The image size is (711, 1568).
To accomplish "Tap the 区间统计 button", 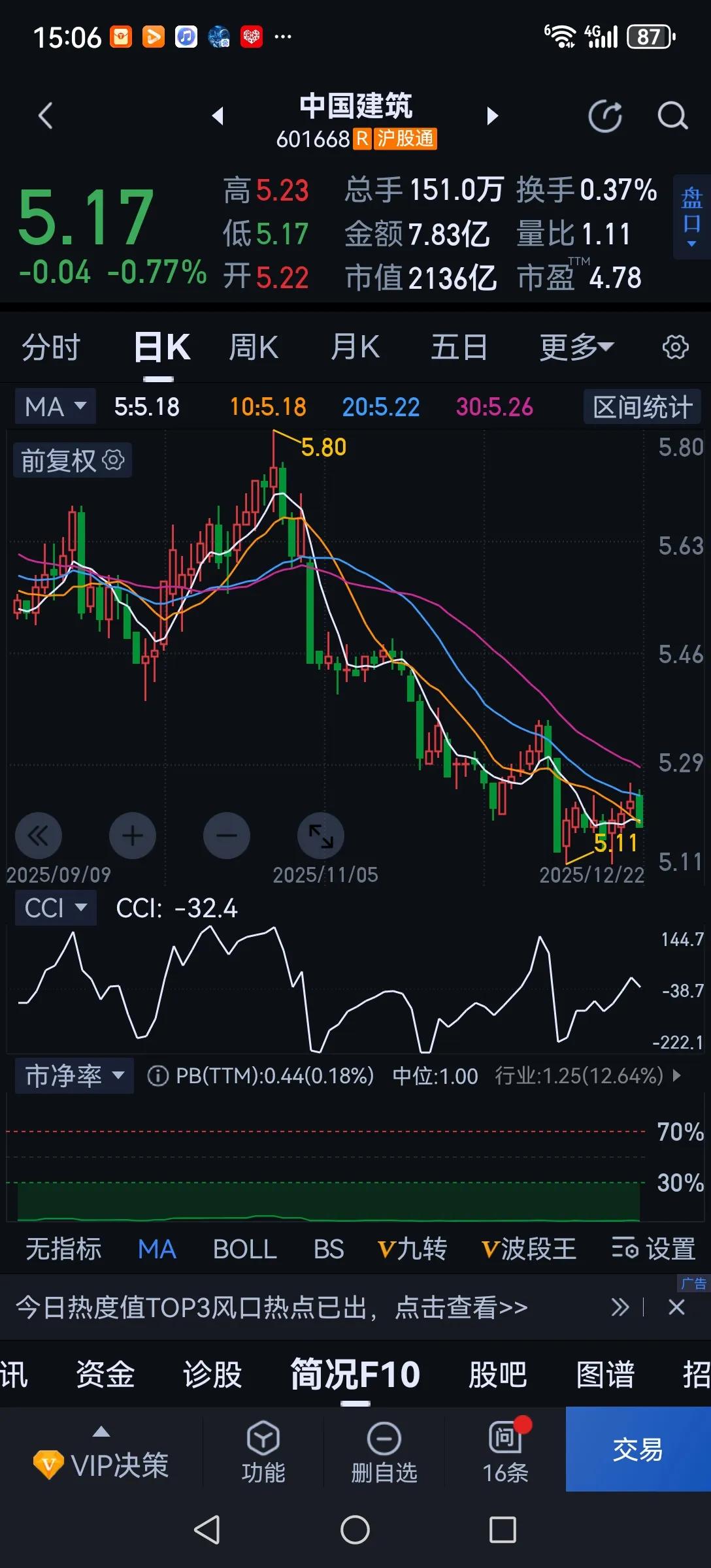I will (x=642, y=406).
